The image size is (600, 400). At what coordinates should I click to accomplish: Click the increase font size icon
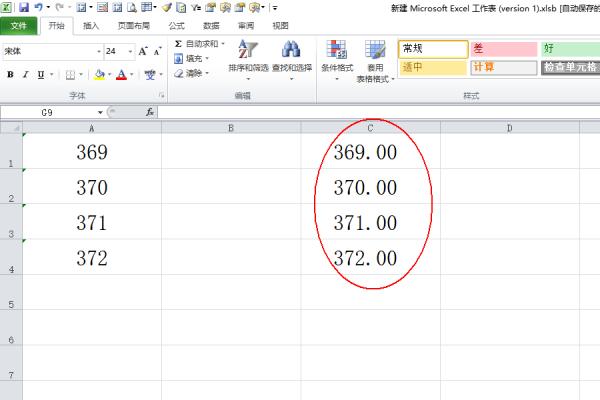143,51
